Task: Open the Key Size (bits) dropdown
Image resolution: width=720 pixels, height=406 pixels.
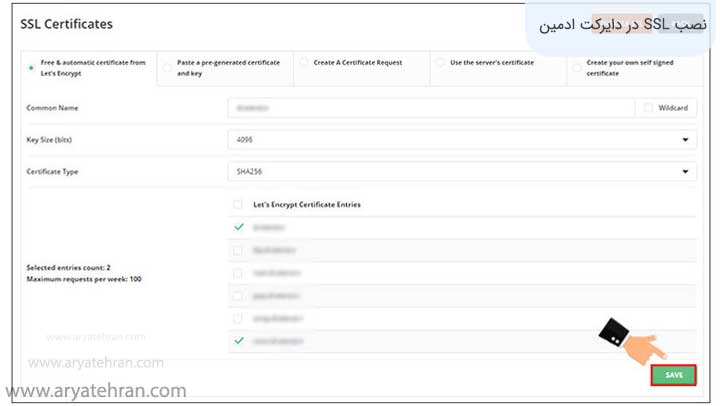Action: point(461,140)
